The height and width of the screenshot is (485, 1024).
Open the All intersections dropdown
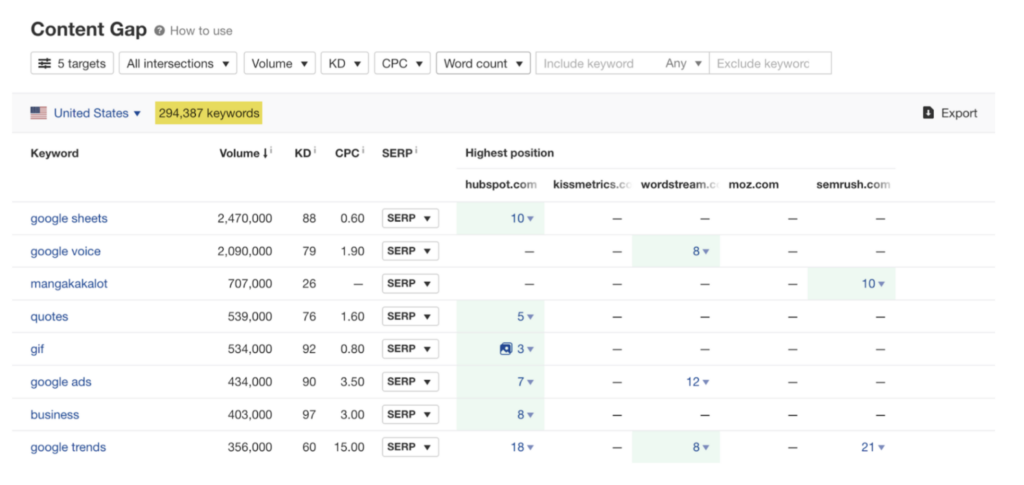tap(178, 63)
